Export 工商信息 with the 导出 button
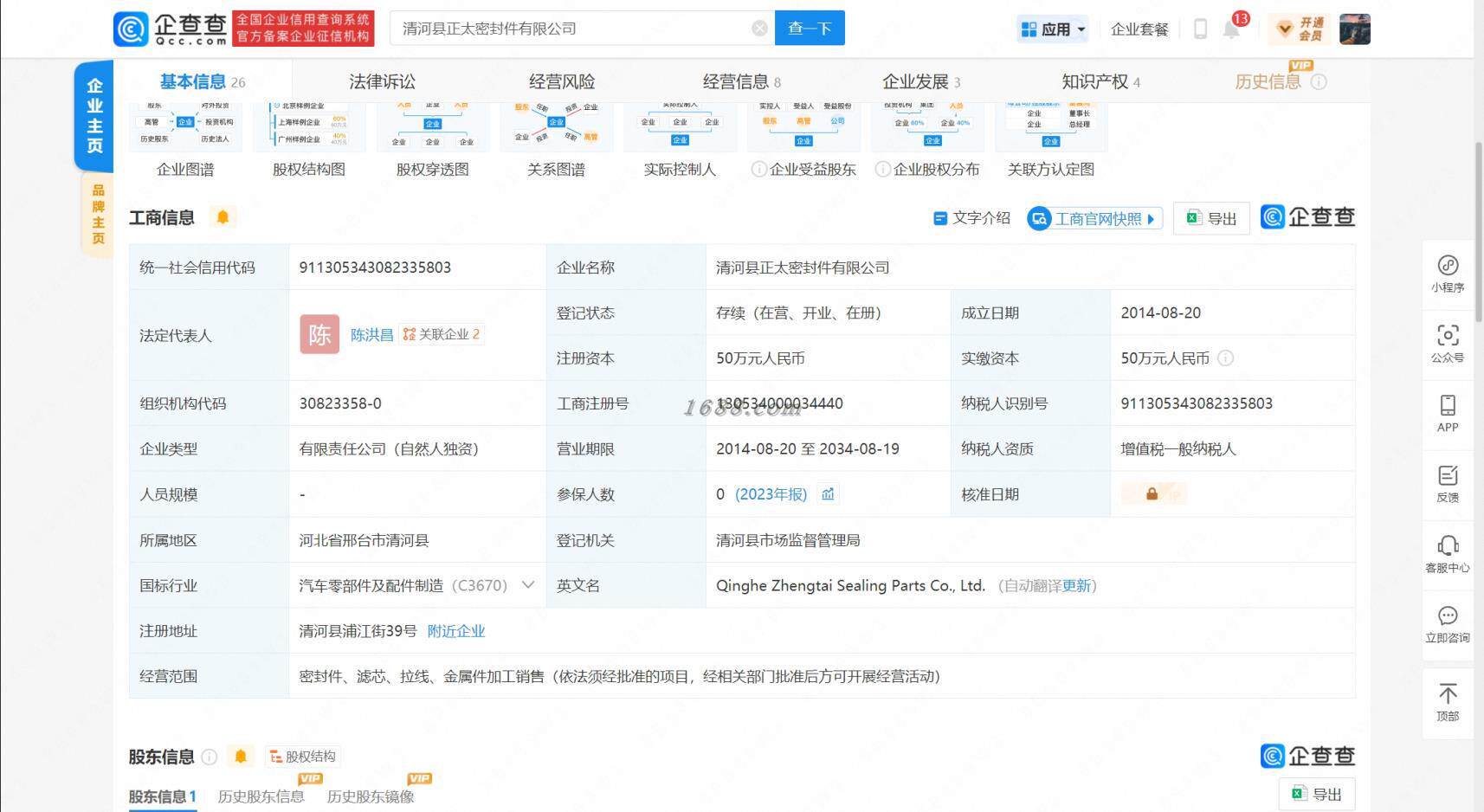Screen dimensions: 1484x812 coord(1211,219)
